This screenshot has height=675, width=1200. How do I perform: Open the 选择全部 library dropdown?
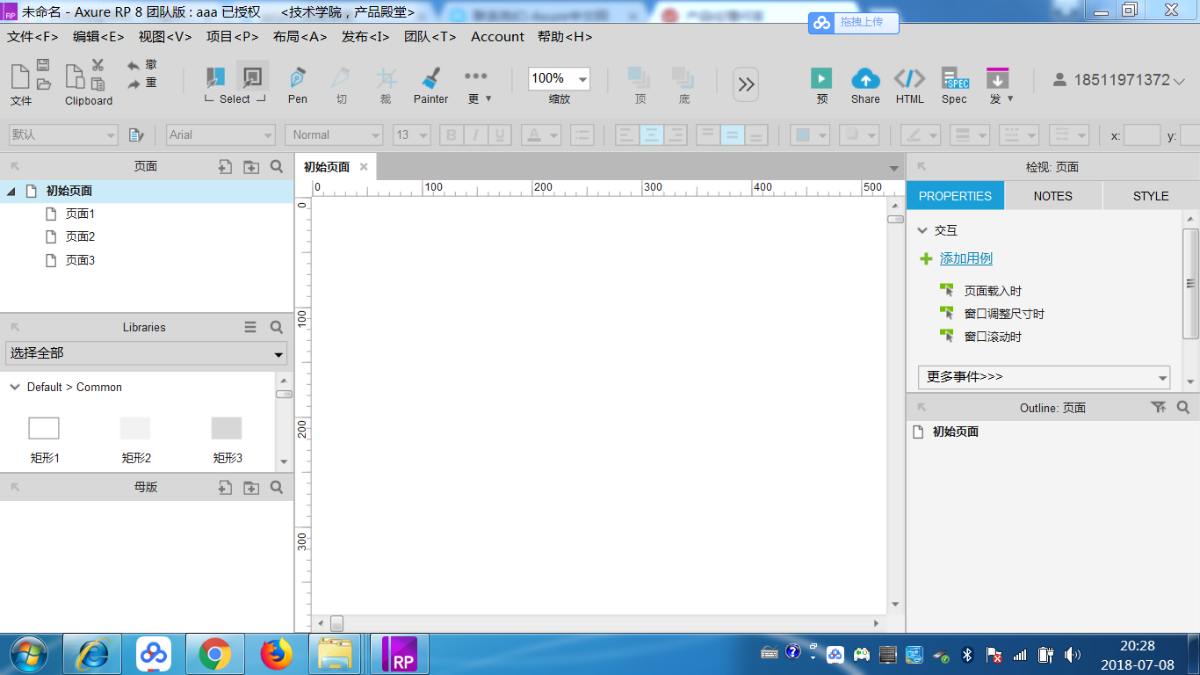146,353
